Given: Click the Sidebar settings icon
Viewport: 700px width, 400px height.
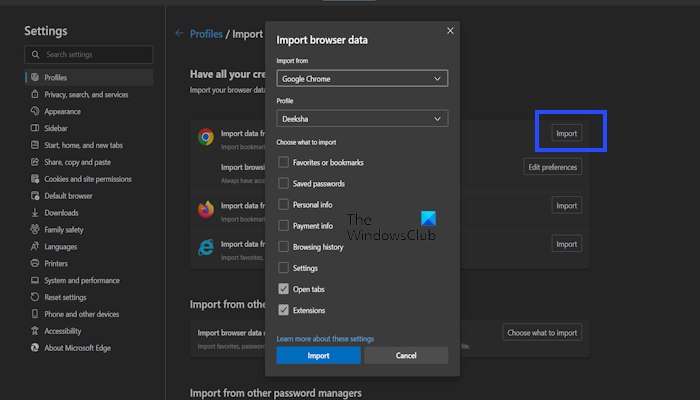Looking at the screenshot, I should point(35,128).
